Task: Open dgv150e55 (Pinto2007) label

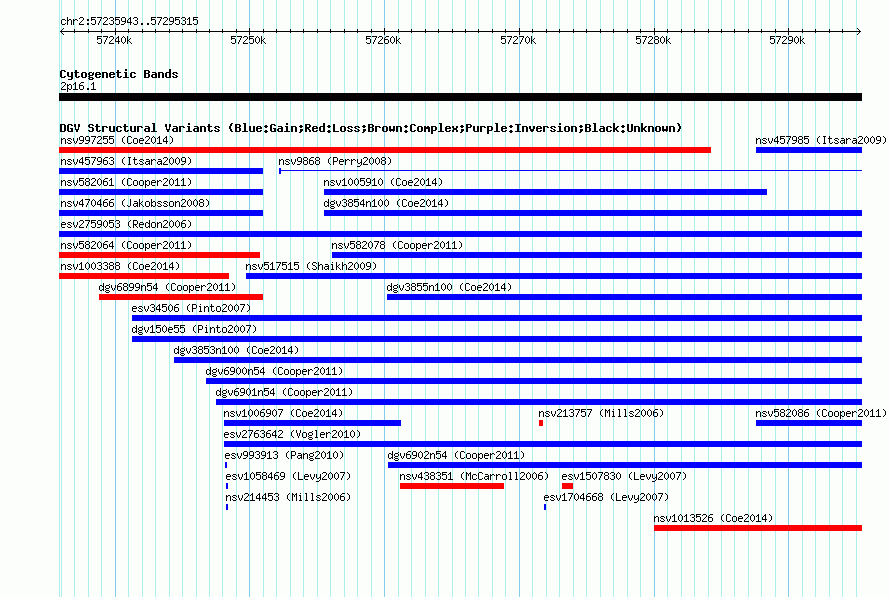Action: coord(194,329)
